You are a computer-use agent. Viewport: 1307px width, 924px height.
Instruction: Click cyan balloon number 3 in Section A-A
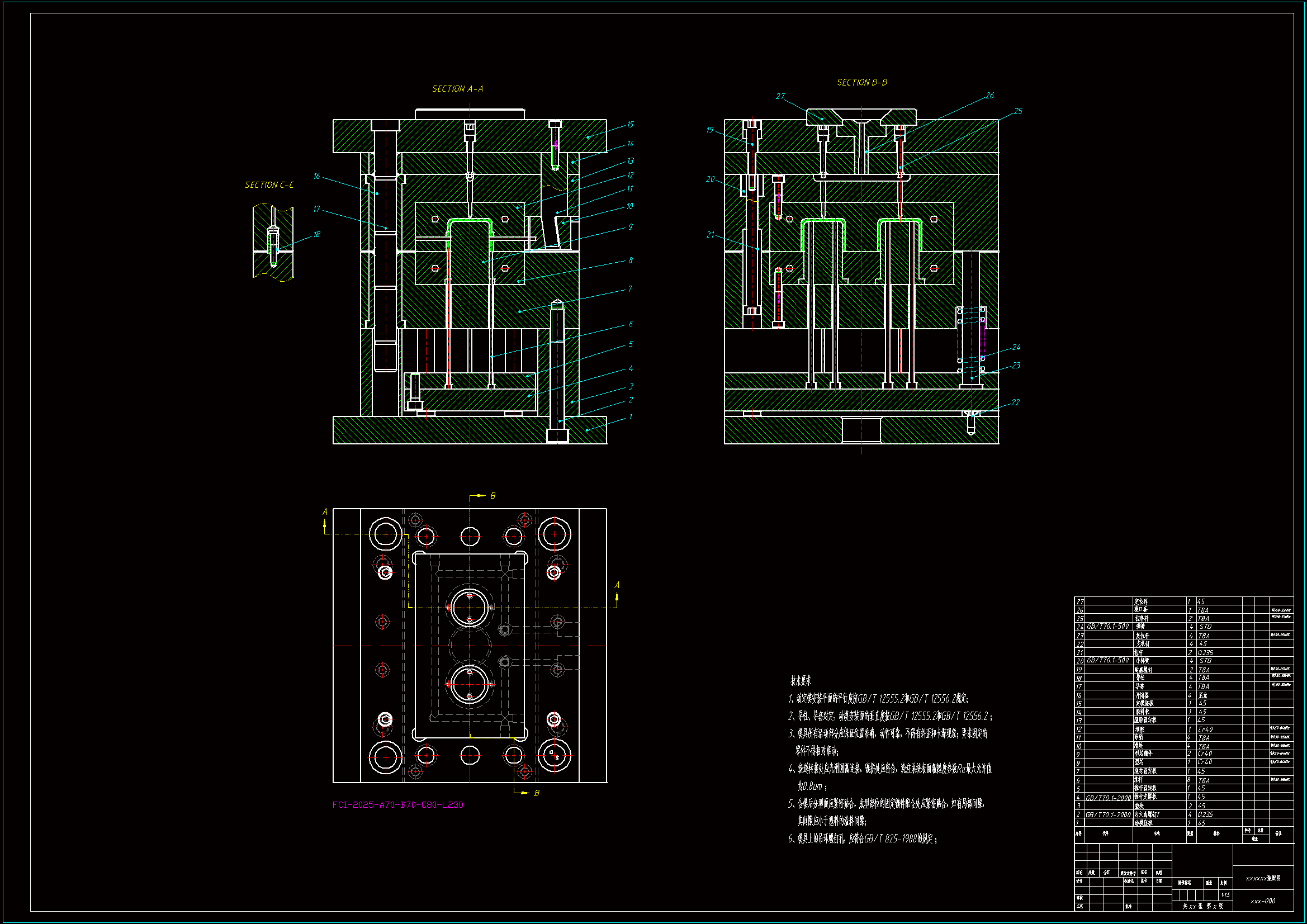click(x=631, y=387)
